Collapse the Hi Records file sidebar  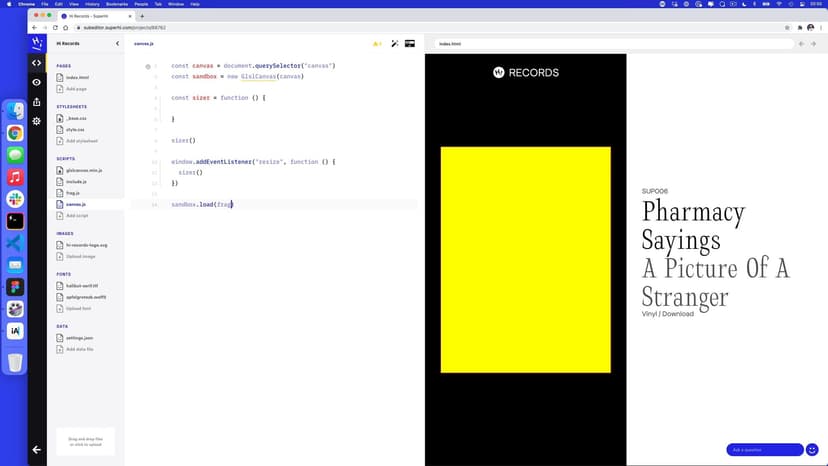(117, 44)
